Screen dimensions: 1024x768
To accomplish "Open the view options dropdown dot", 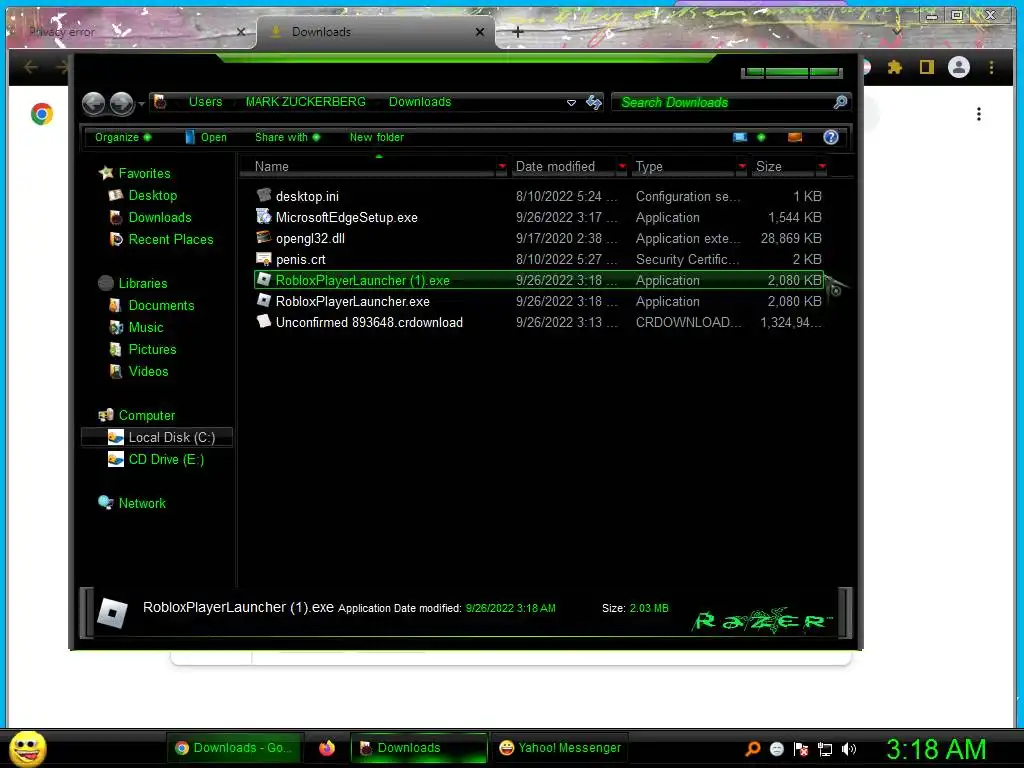I will pos(761,137).
